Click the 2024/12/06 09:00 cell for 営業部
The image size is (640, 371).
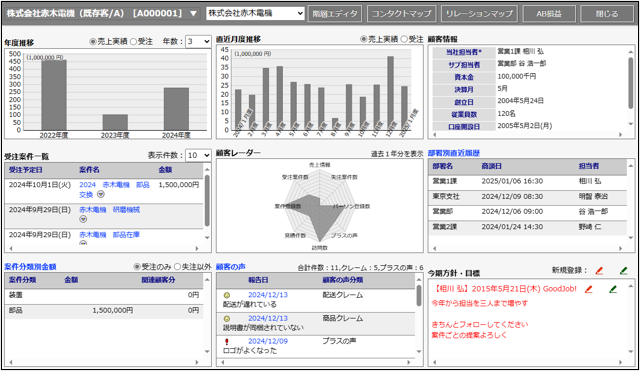[512, 212]
